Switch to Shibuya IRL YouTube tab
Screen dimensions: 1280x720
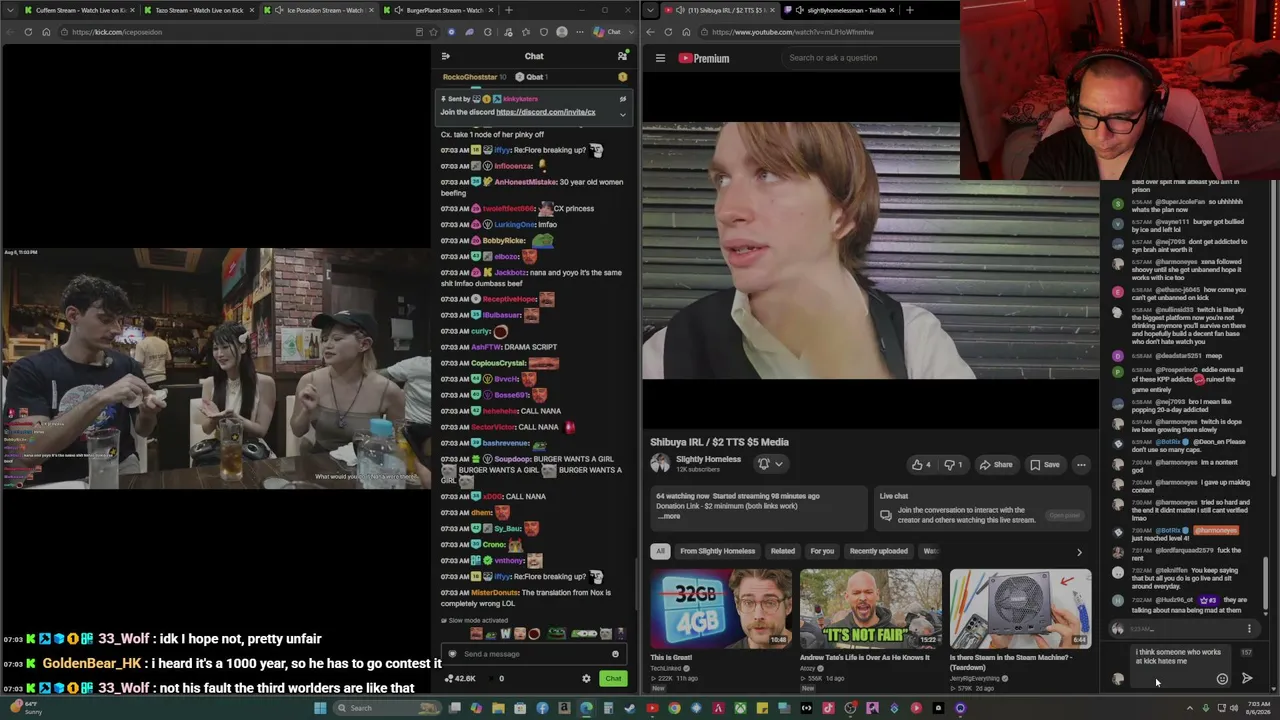click(x=722, y=10)
